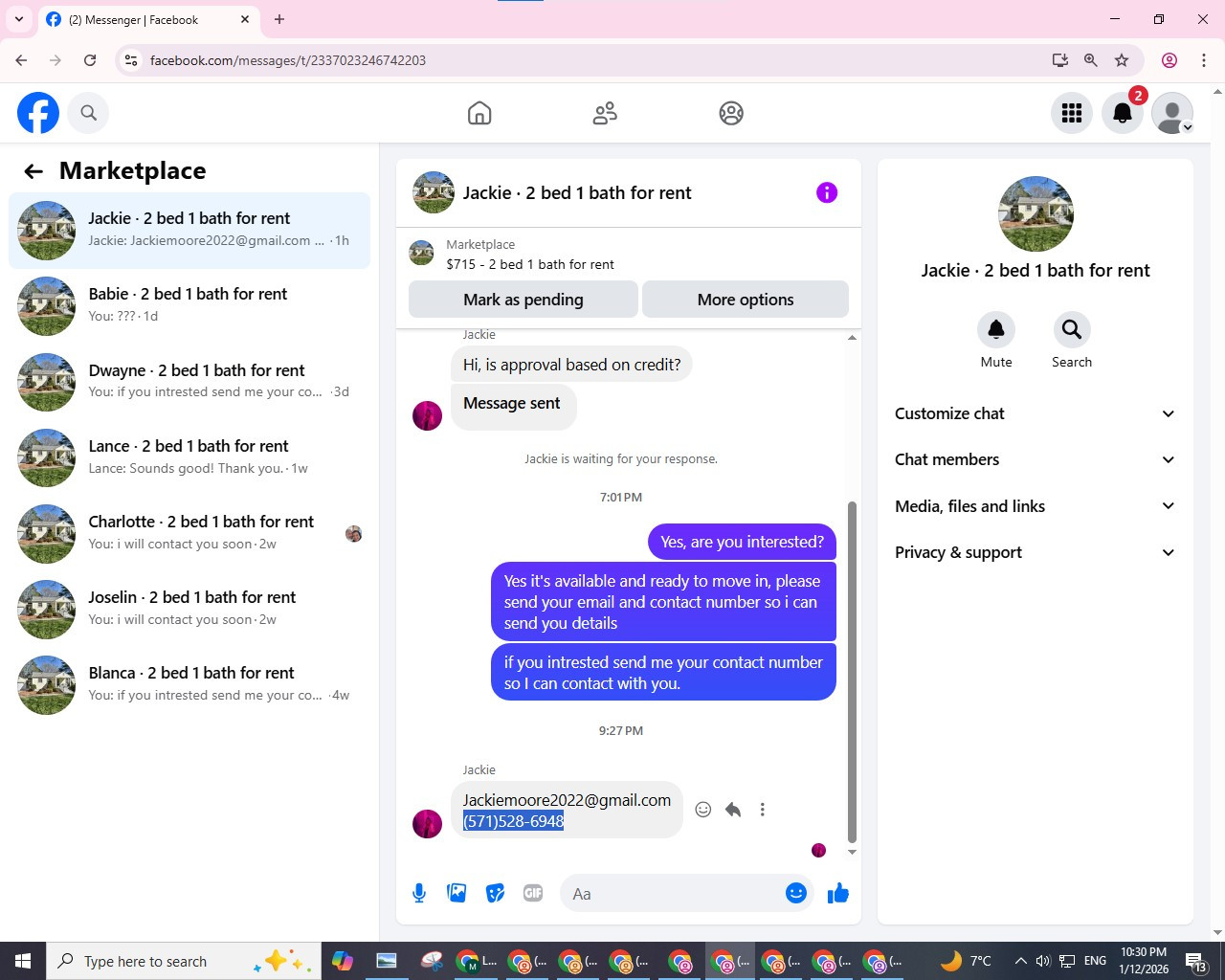
Task: Select the Jackie conversation in list
Action: point(189,231)
